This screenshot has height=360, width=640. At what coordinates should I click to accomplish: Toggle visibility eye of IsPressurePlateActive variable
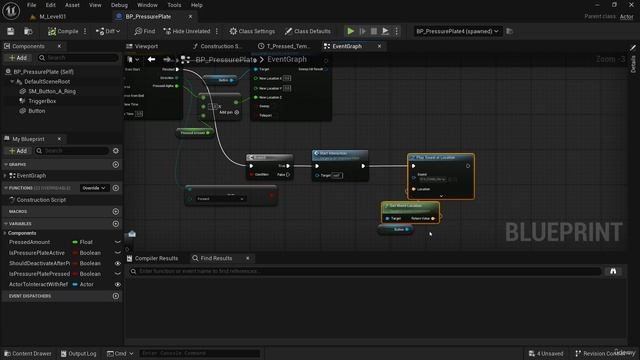118,253
